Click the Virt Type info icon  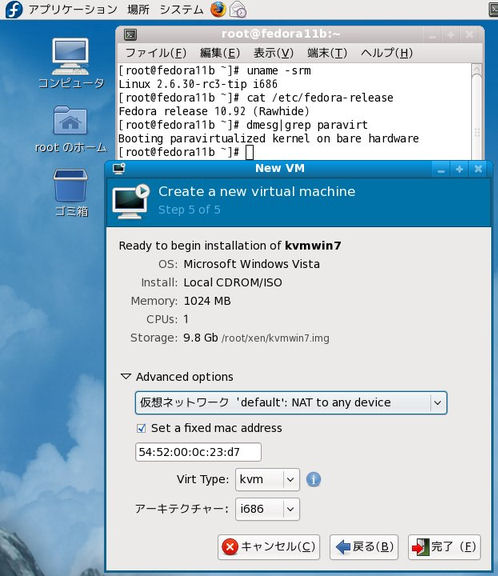click(313, 479)
